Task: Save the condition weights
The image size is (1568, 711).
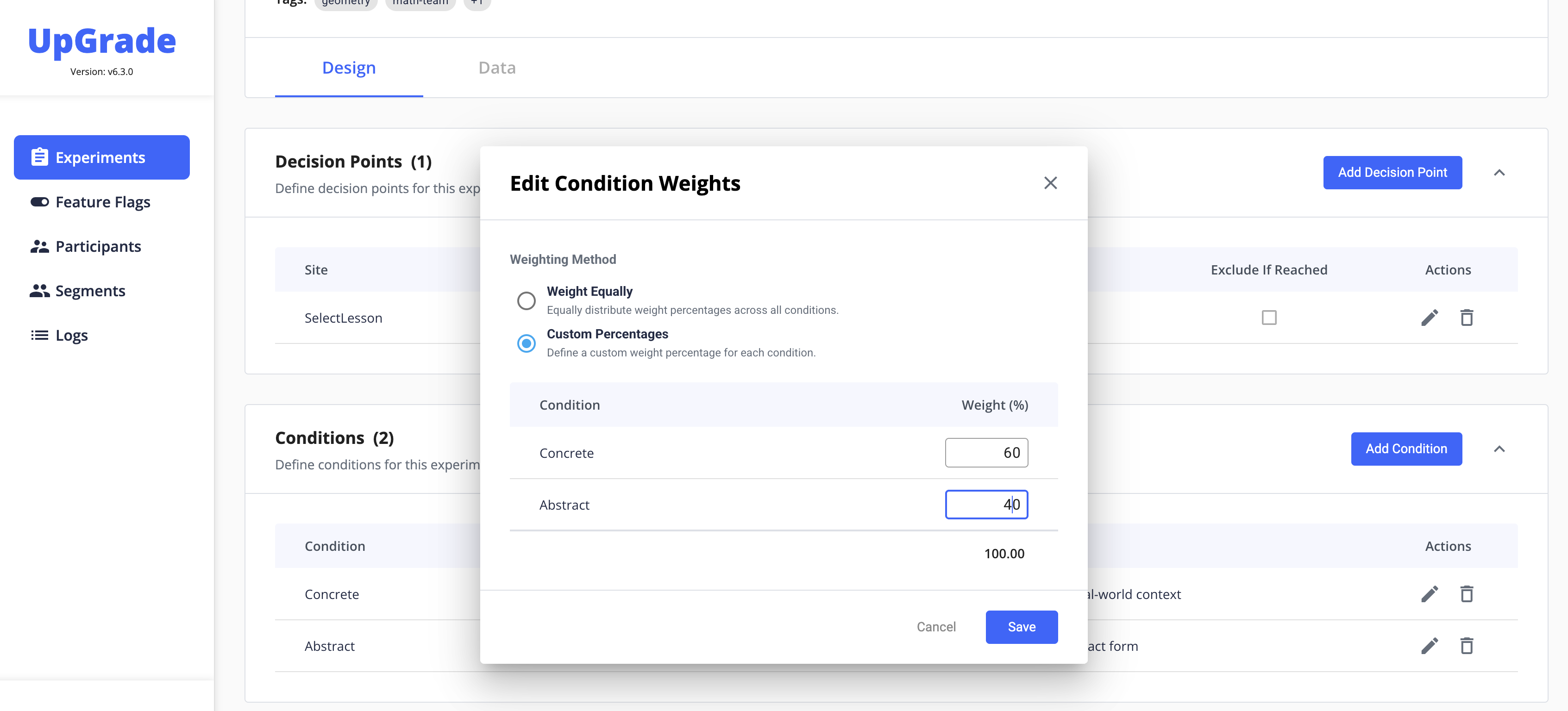Action: click(1022, 626)
